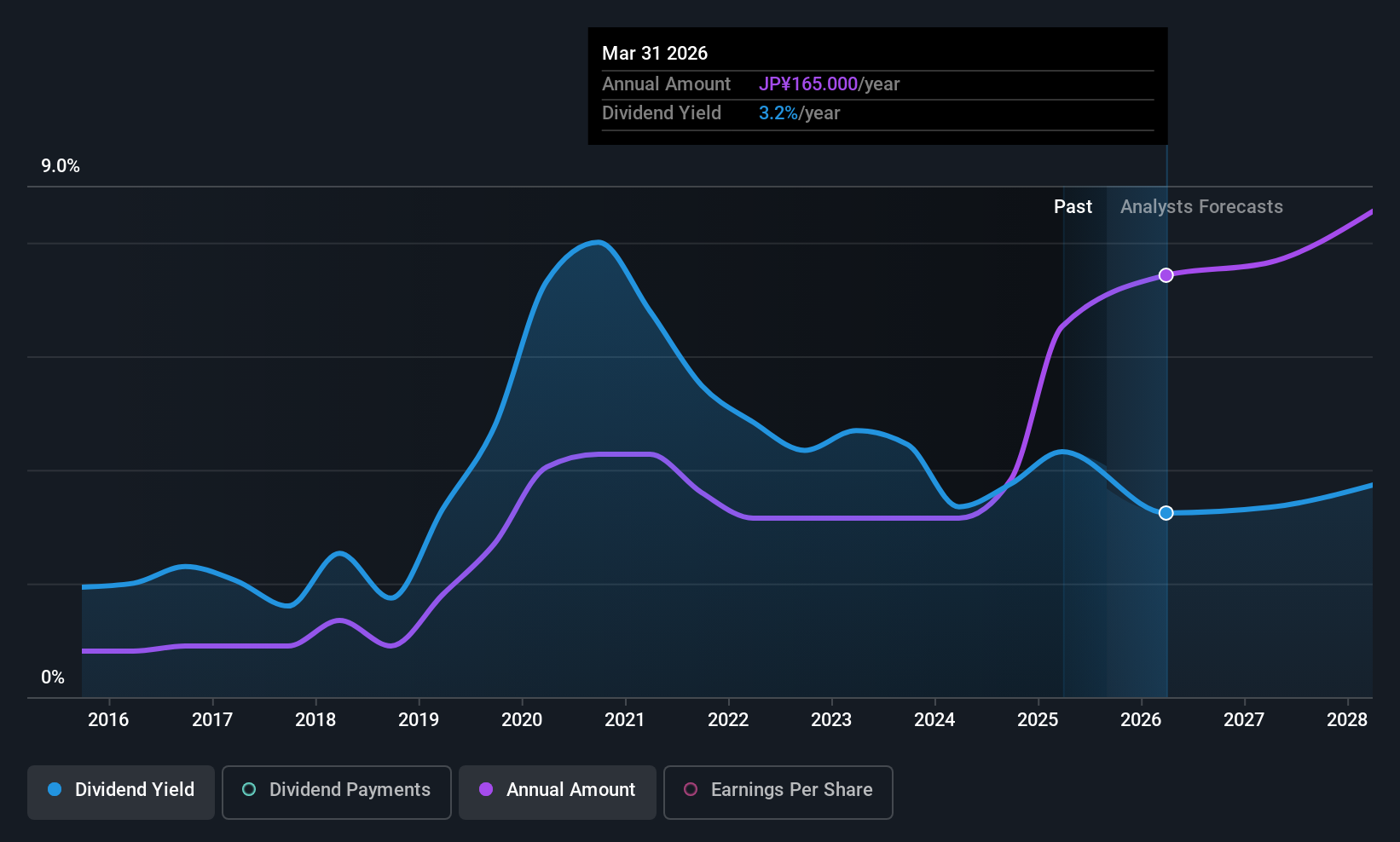1400x842 pixels.
Task: Click the purple Annual Amount legend dot
Action: 486,790
